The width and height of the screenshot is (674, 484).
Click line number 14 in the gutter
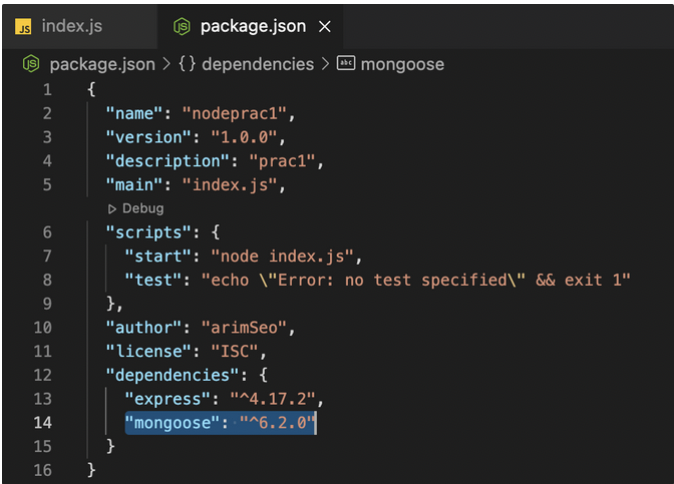coord(43,423)
